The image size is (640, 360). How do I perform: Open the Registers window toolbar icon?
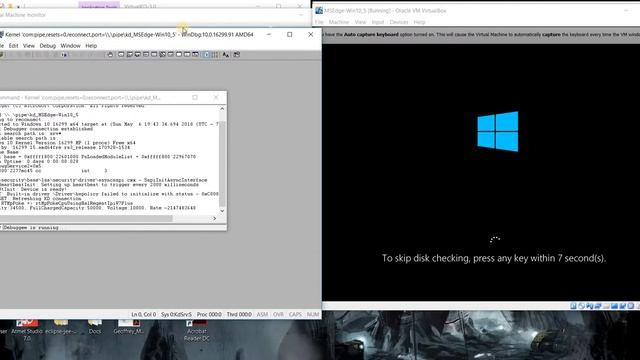click(146, 55)
